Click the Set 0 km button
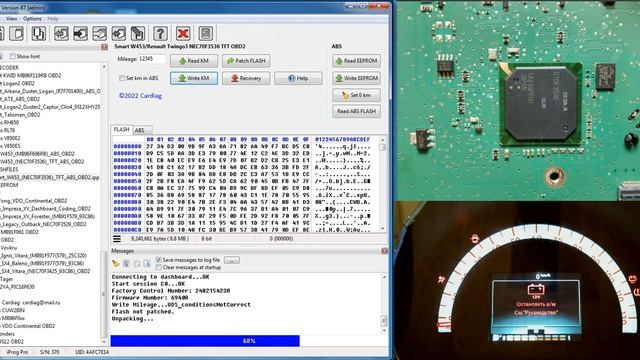640x360 pixels. tap(356, 95)
